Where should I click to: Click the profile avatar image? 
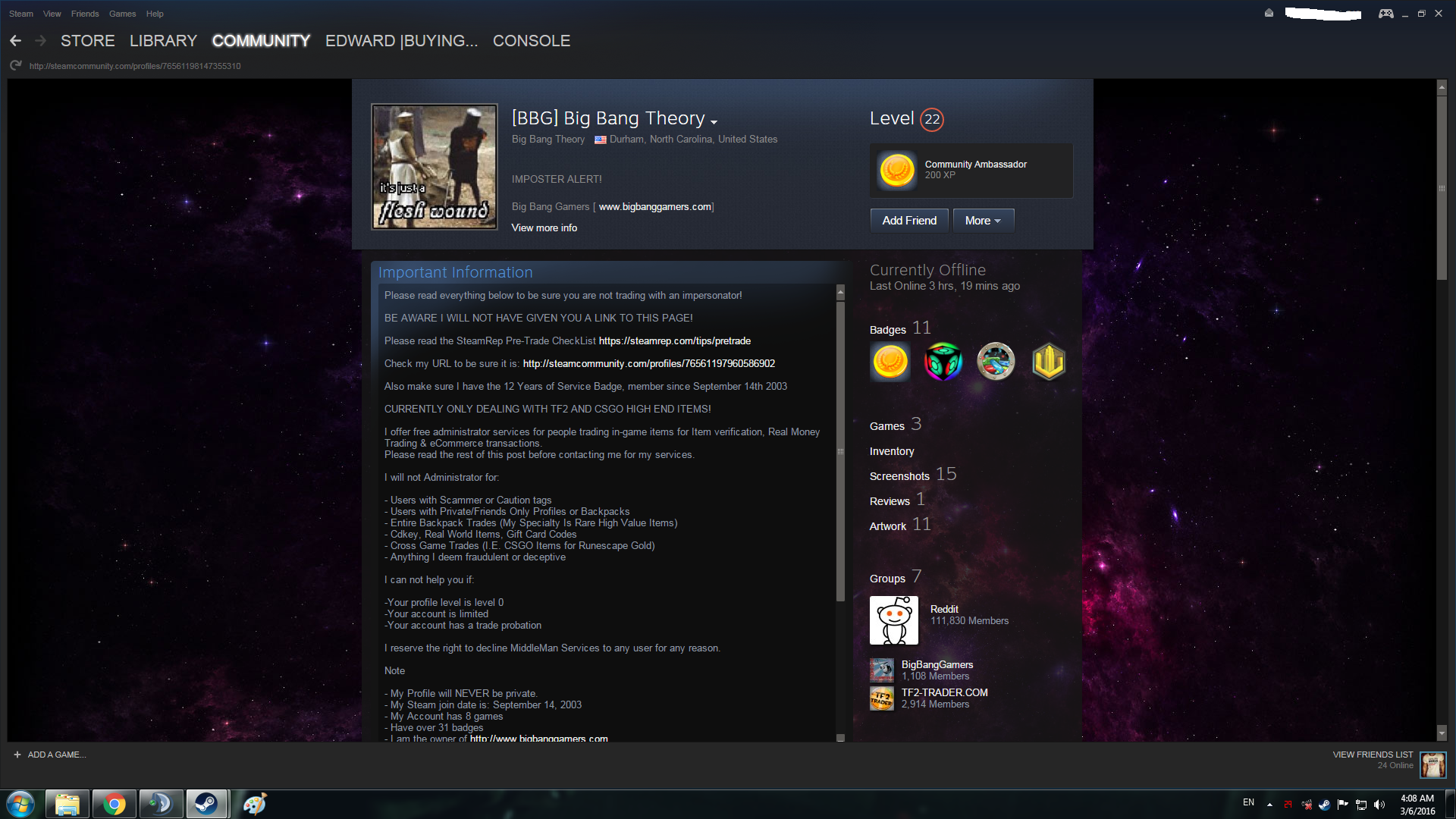(x=435, y=167)
